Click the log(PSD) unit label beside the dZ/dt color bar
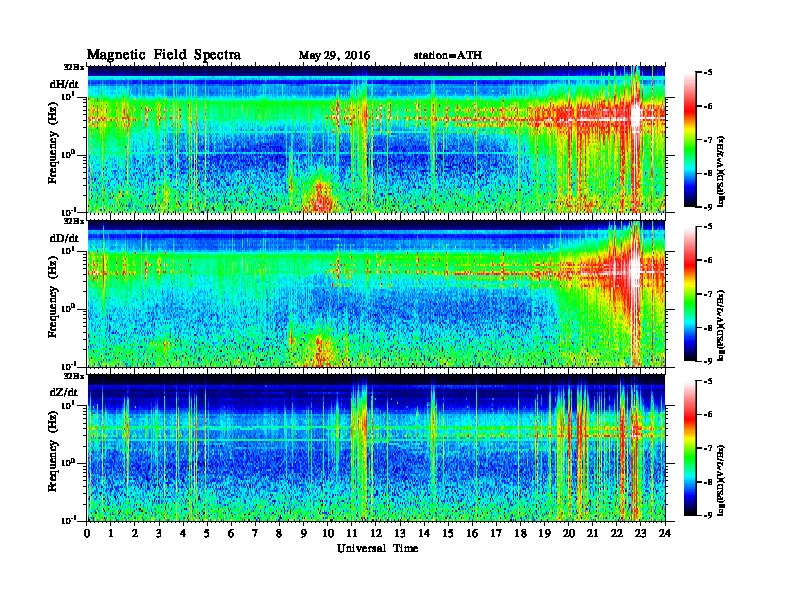The width and height of the screenshot is (792, 612). click(x=722, y=480)
